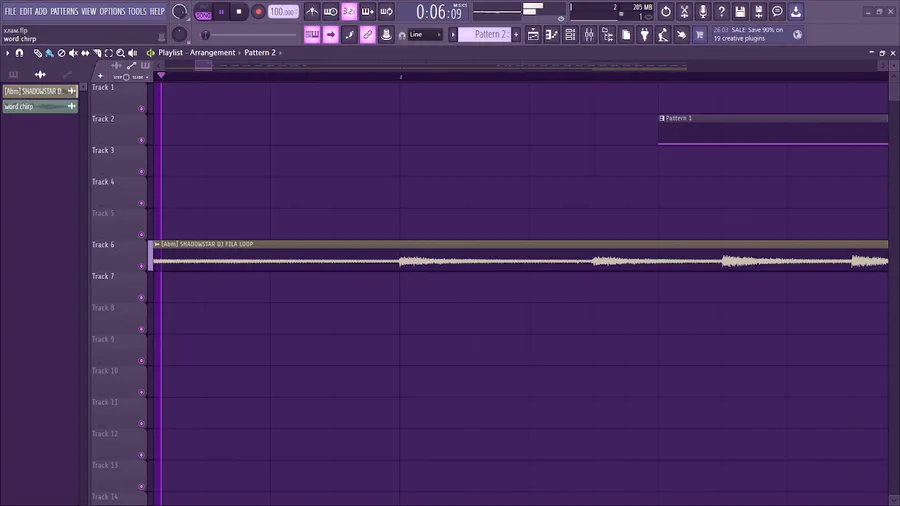The image size is (900, 506).
Task: Expand playlist options menu arrow
Action: pyautogui.click(x=7, y=53)
